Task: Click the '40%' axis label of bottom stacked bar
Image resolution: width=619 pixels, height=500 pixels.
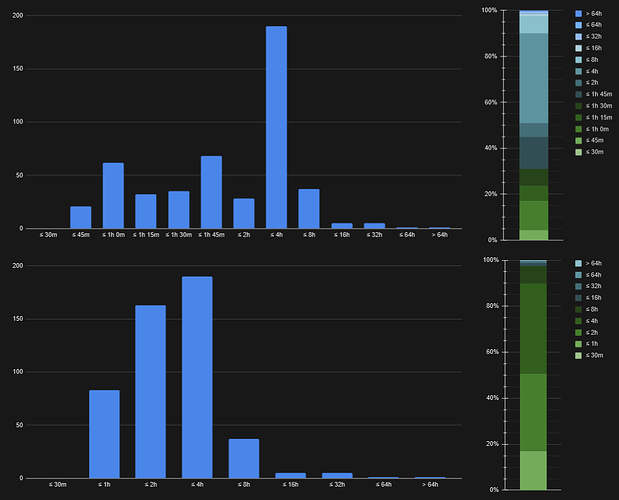Action: click(x=492, y=398)
